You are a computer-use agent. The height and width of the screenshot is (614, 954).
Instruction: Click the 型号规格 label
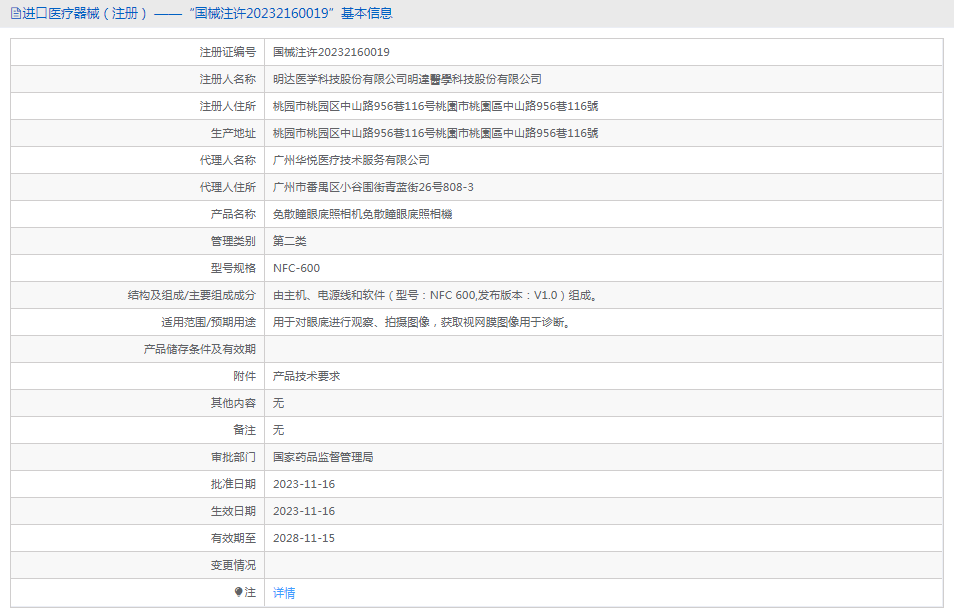click(x=233, y=268)
